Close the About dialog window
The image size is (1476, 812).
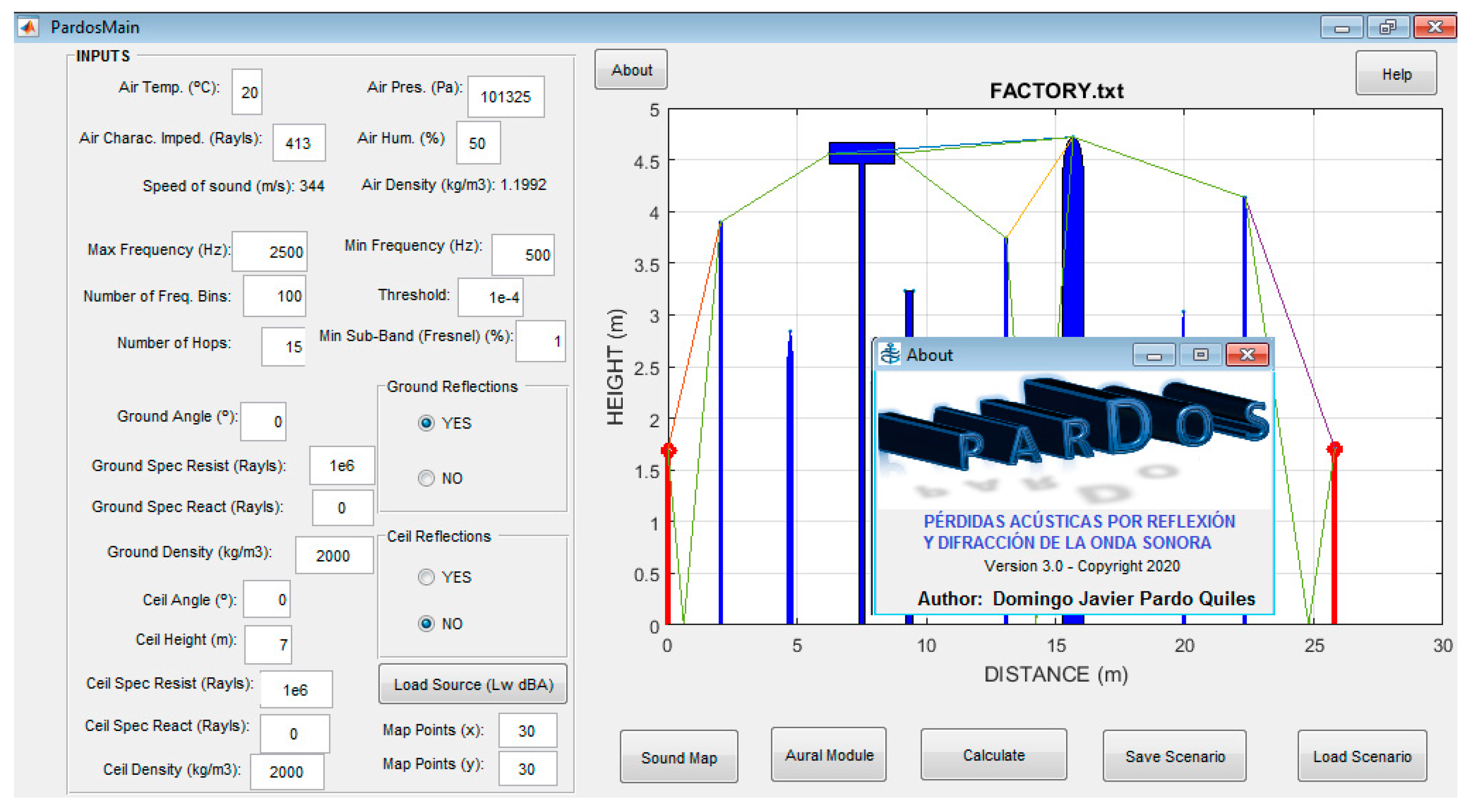[1247, 355]
